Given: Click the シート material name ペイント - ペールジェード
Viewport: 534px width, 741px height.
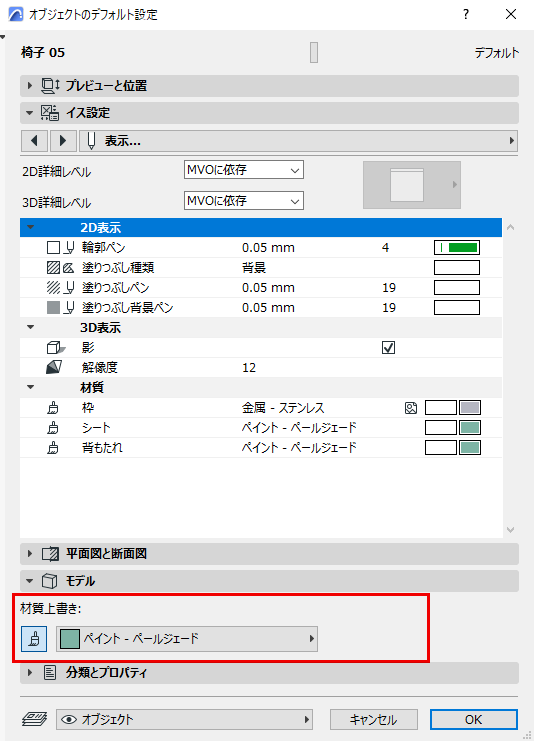Looking at the screenshot, I should pyautogui.click(x=299, y=428).
